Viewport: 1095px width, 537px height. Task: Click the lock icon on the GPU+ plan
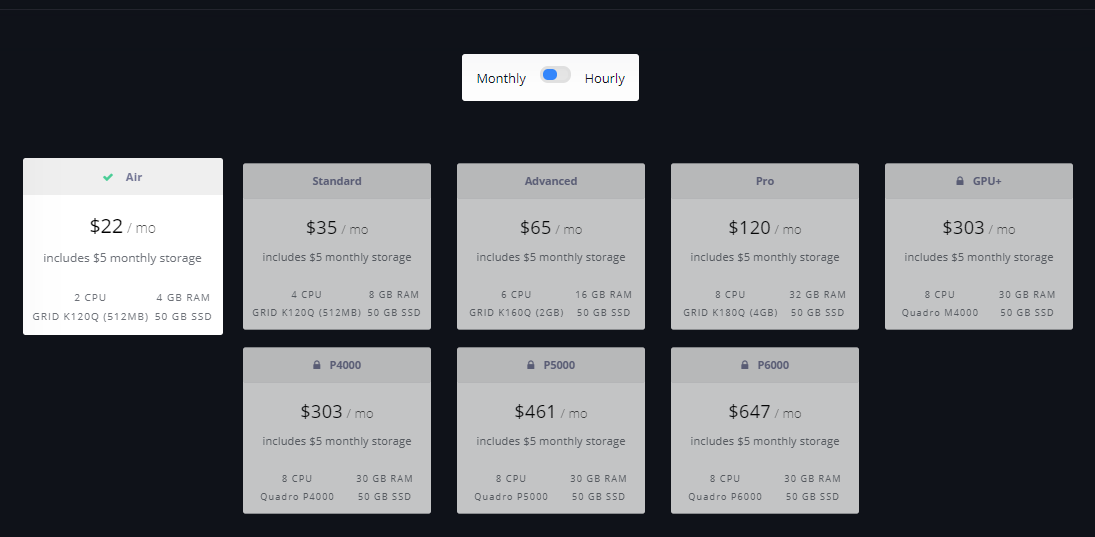tap(961, 181)
